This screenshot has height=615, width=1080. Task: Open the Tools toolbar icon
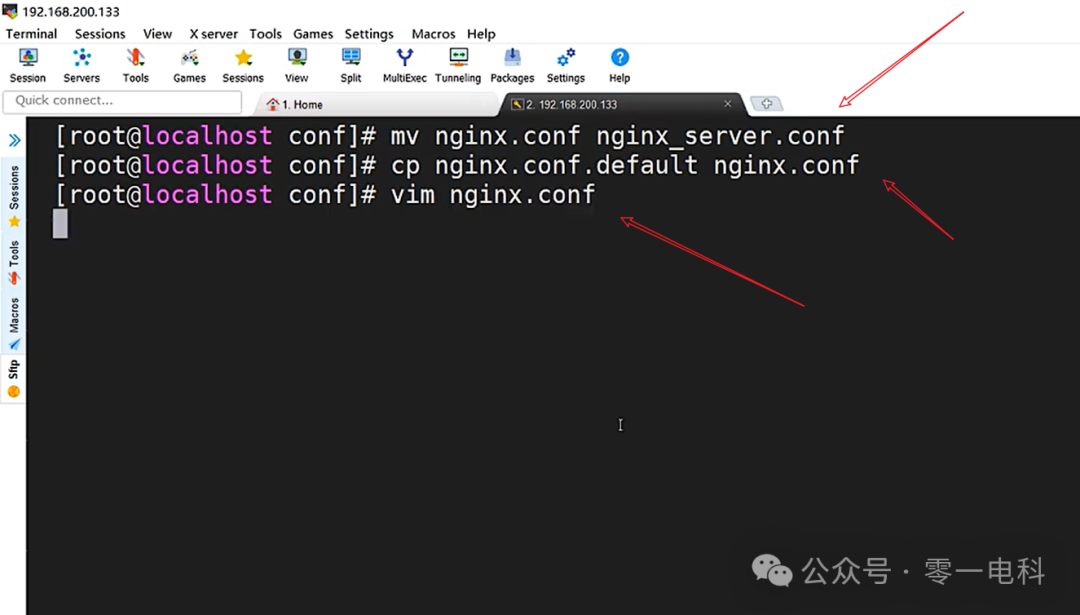pos(136,64)
